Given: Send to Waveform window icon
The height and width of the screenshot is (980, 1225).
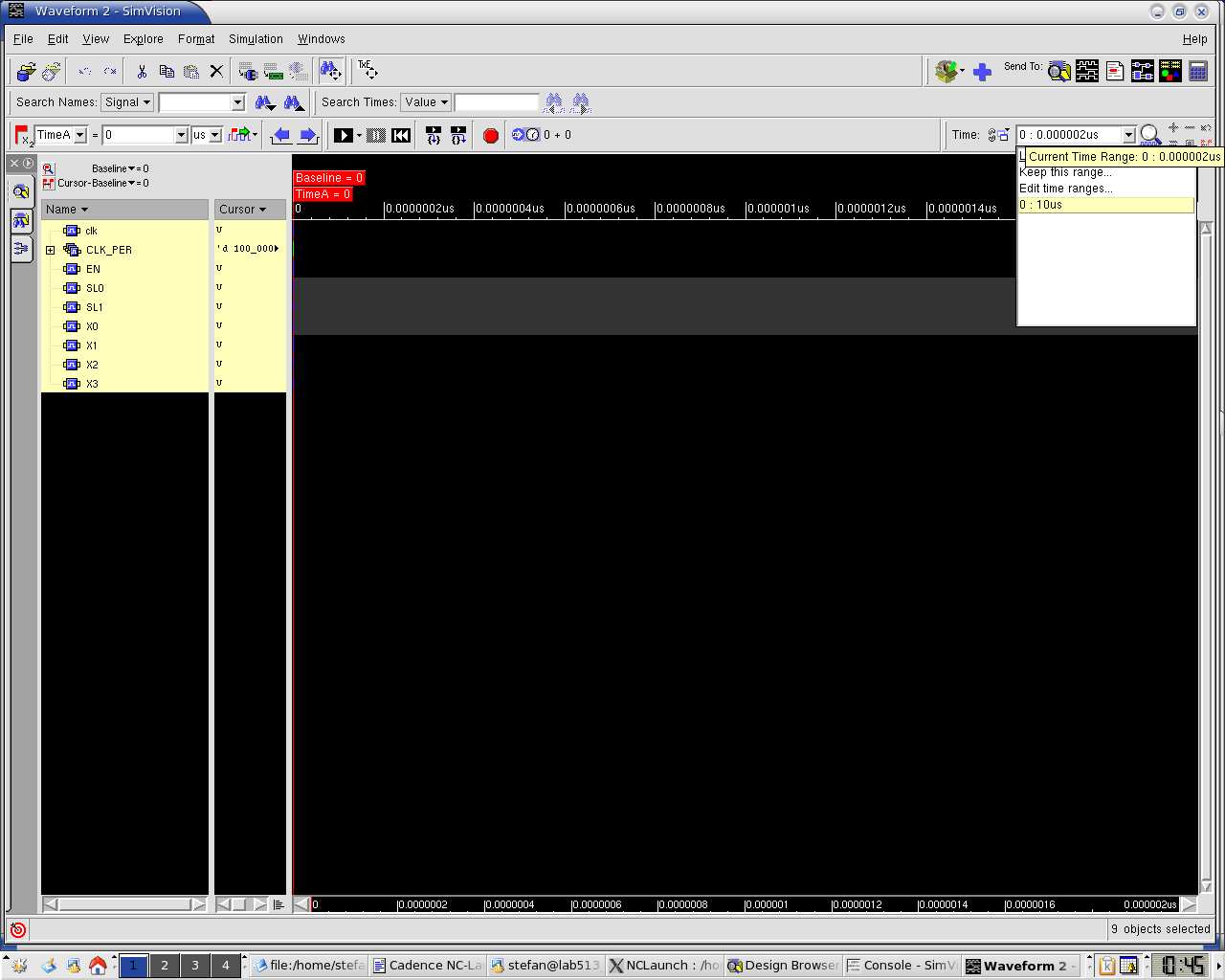Looking at the screenshot, I should pos(1087,71).
